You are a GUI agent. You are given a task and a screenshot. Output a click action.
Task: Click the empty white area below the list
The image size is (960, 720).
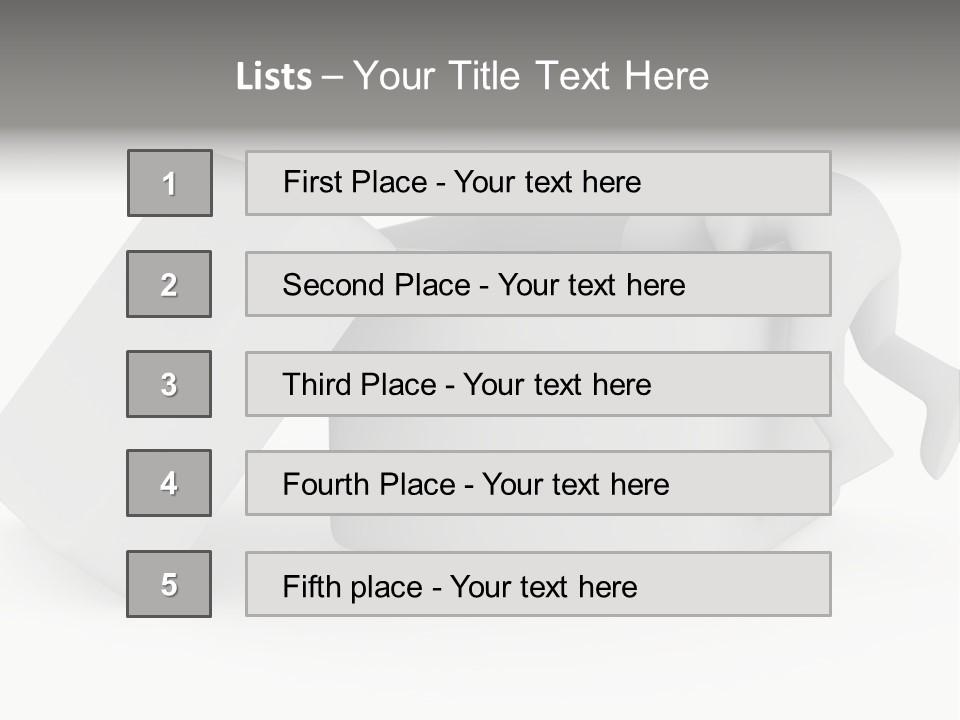(480, 670)
